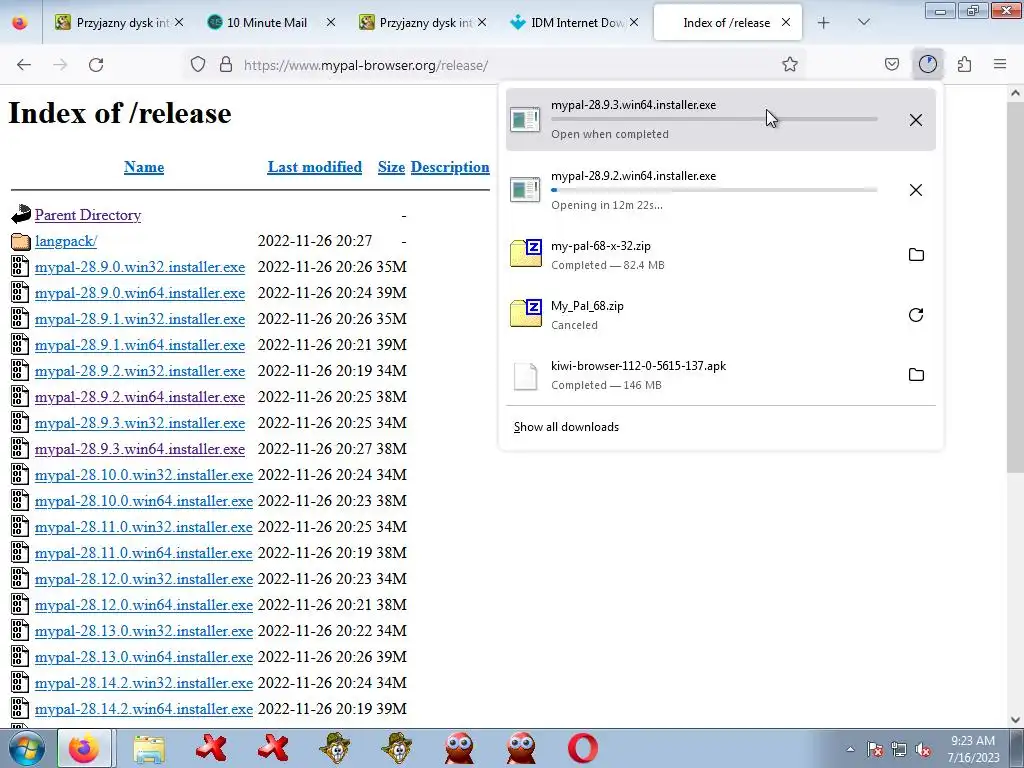The image size is (1024, 768).
Task: Click the browser Back arrow
Action: pos(24,65)
